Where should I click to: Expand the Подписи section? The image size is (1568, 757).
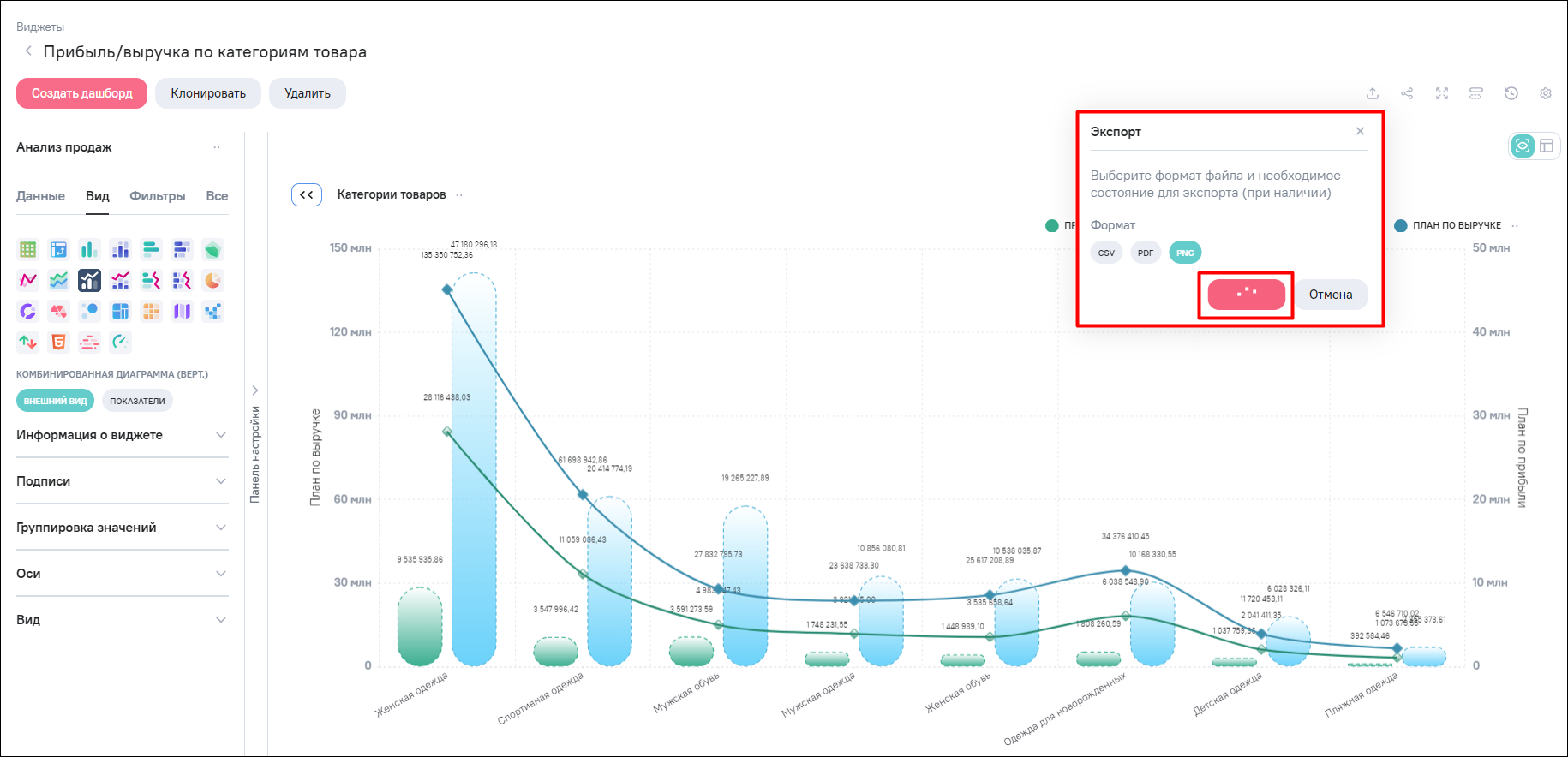122,481
